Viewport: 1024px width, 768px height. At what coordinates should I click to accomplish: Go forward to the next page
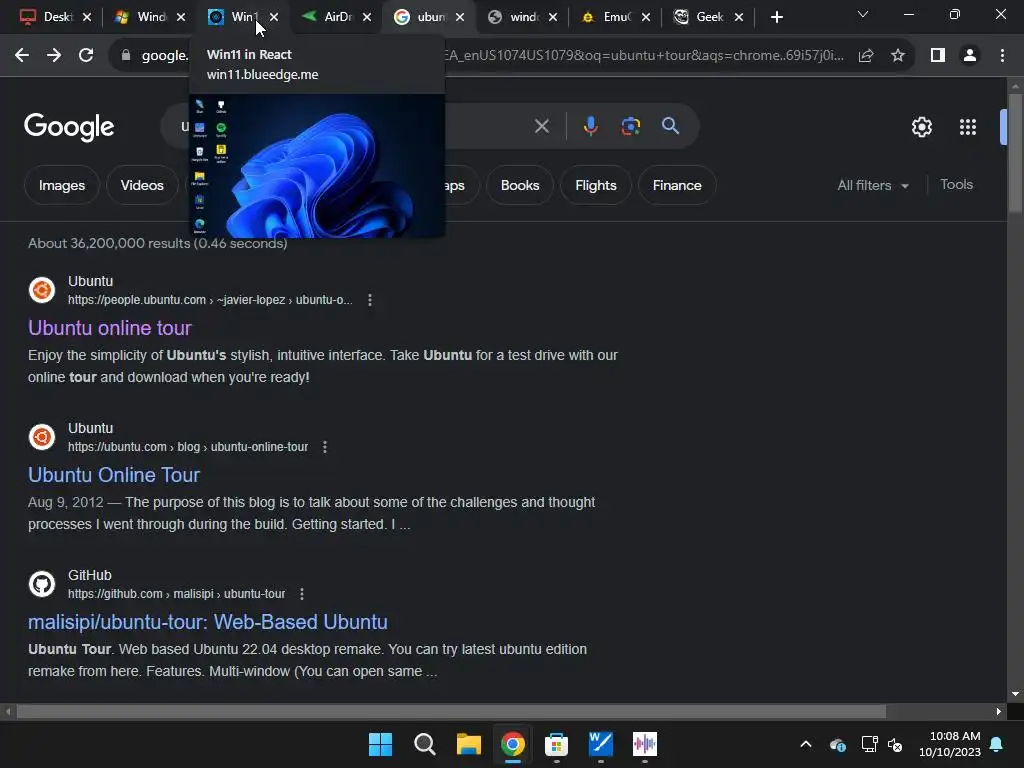tap(54, 56)
